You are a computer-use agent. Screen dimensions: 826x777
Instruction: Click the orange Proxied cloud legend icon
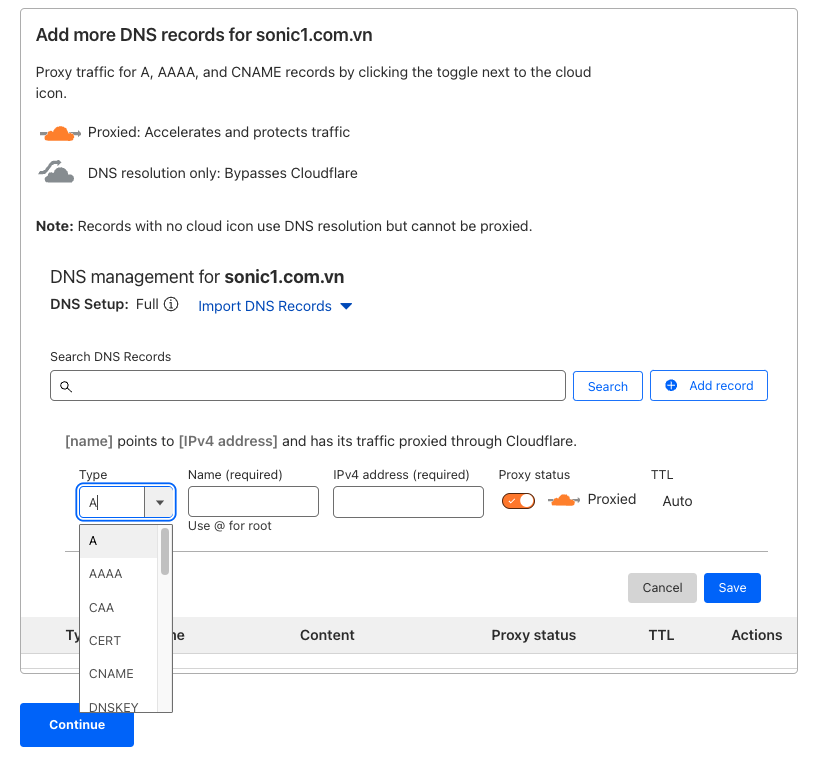click(x=60, y=133)
